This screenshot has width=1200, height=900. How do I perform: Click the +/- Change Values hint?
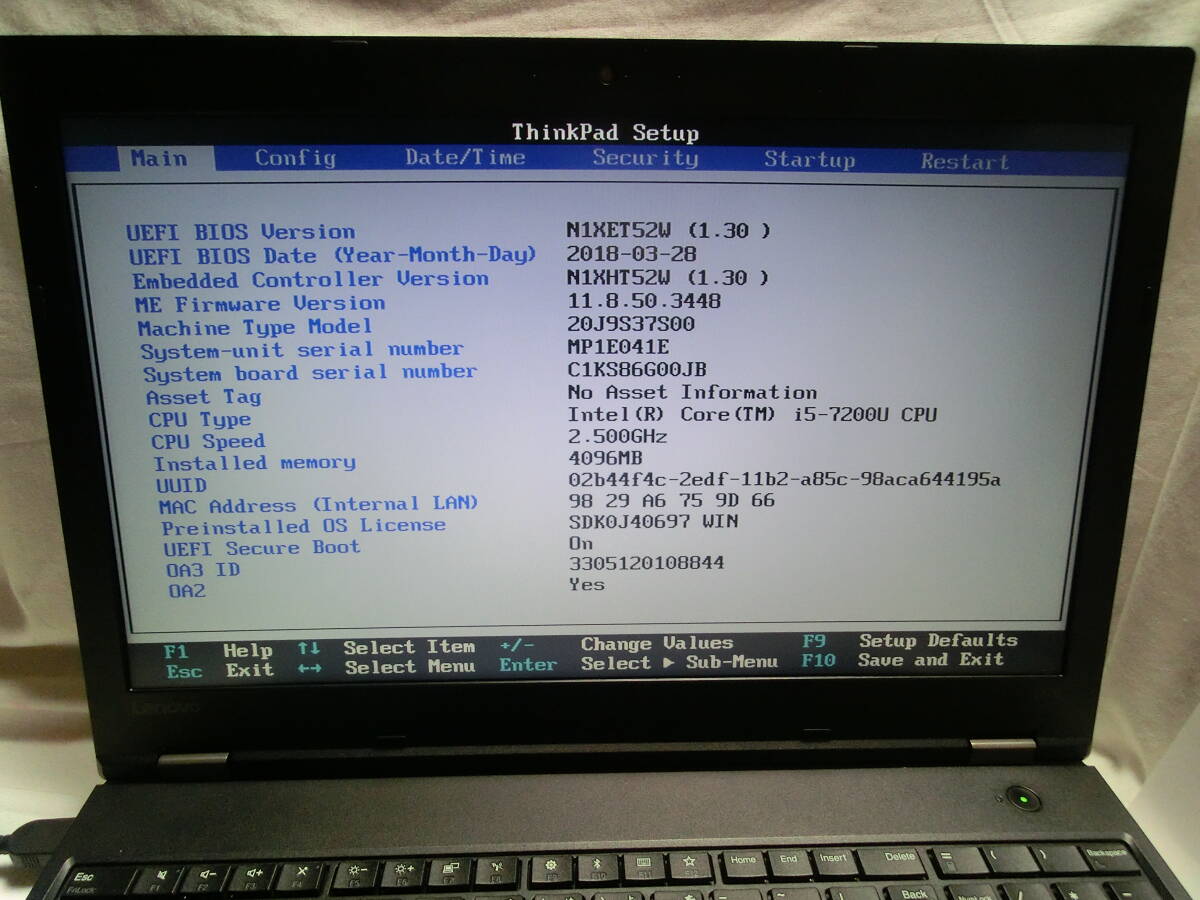(x=617, y=644)
